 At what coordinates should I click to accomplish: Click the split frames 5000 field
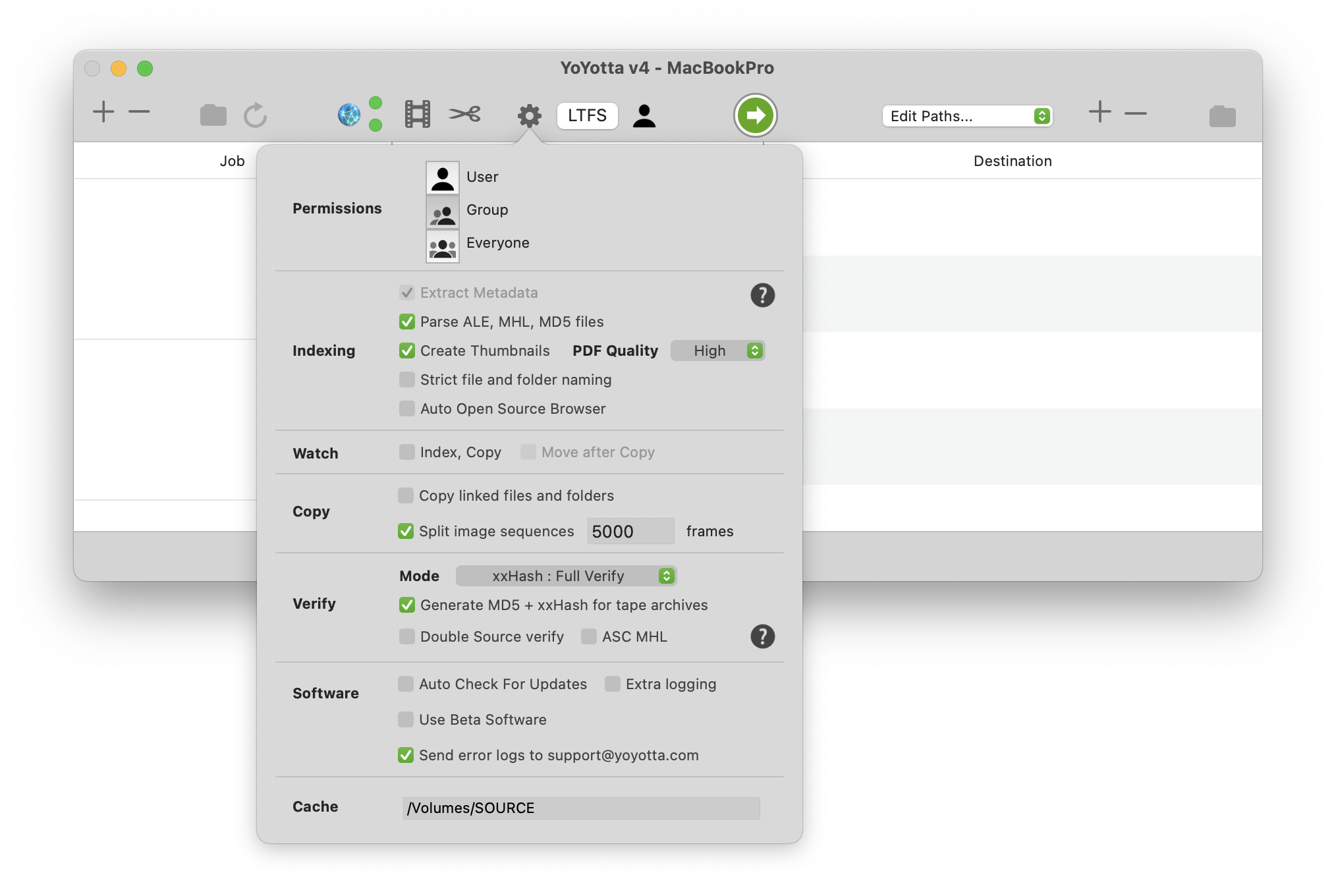pyautogui.click(x=630, y=531)
